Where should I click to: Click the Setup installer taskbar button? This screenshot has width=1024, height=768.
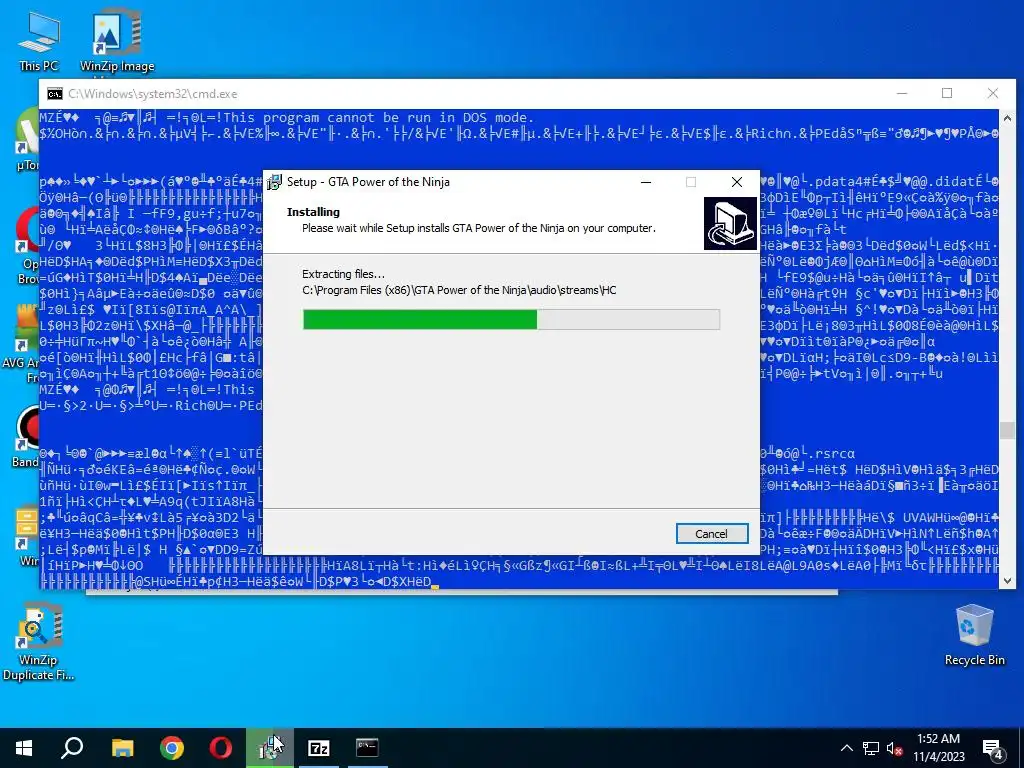270,748
